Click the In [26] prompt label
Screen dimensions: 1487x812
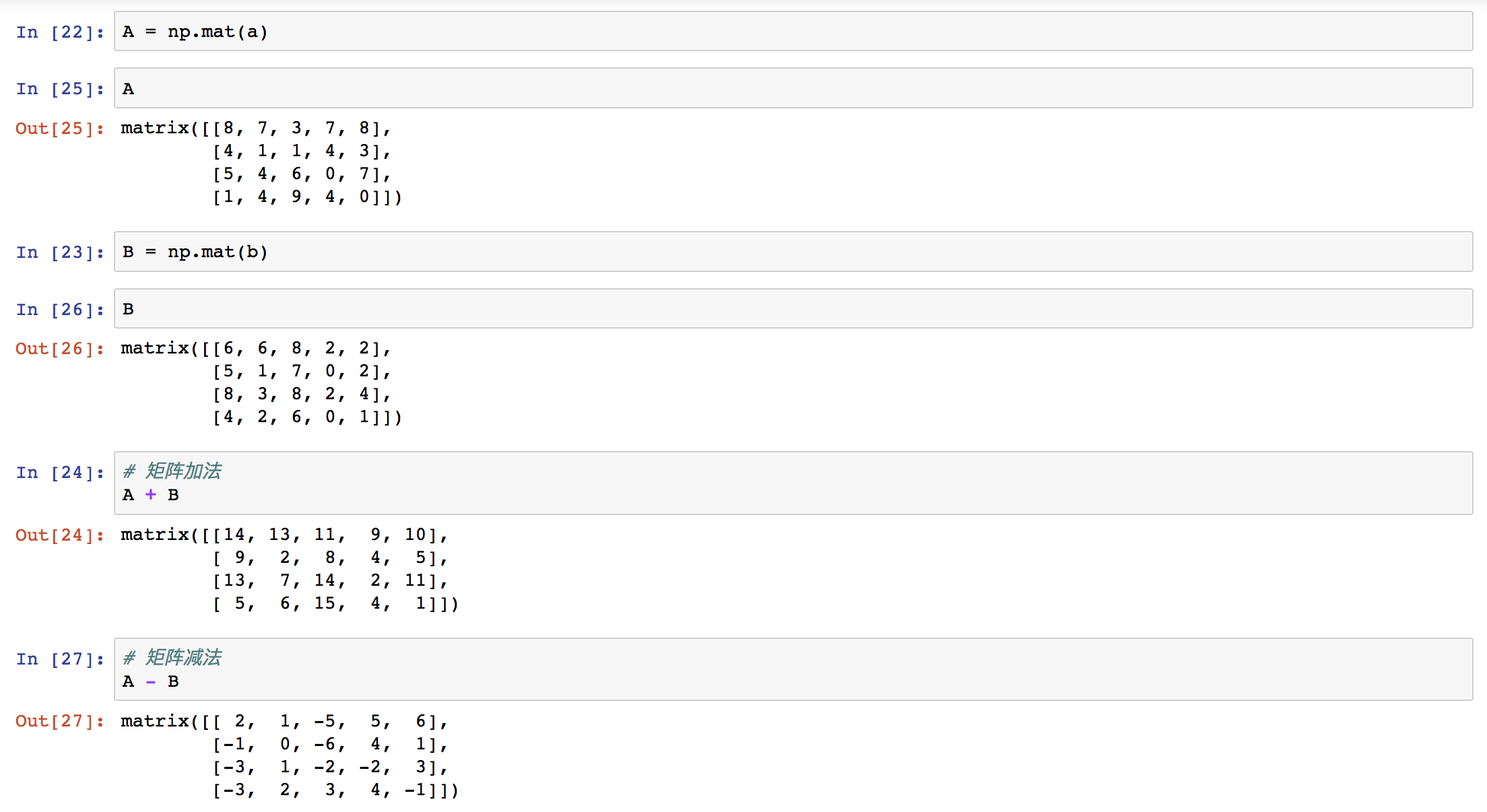pos(61,310)
